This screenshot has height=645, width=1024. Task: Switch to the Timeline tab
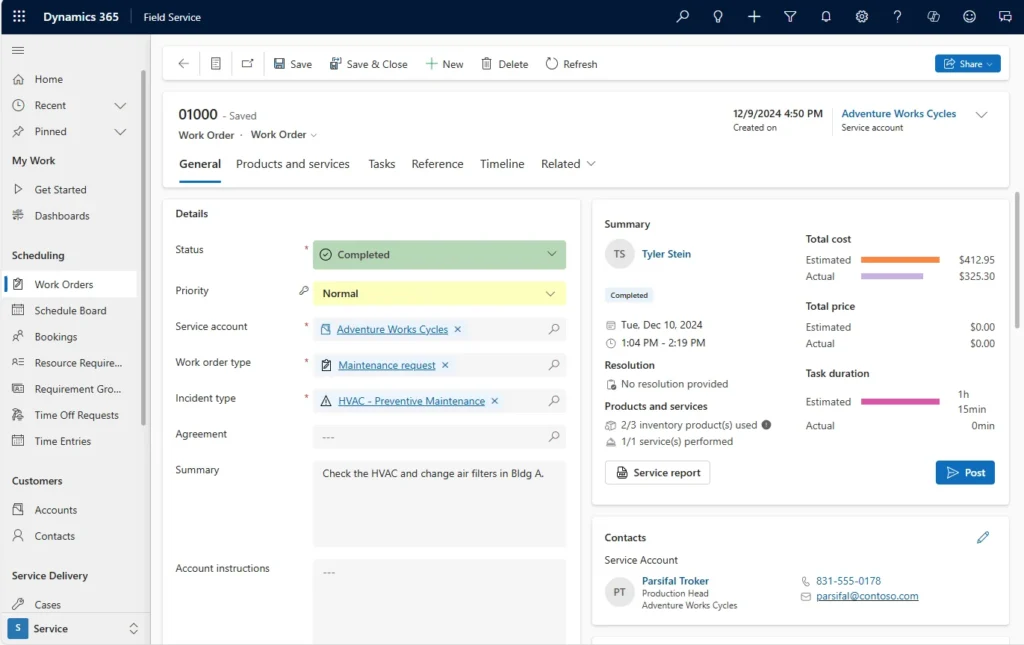(x=502, y=164)
